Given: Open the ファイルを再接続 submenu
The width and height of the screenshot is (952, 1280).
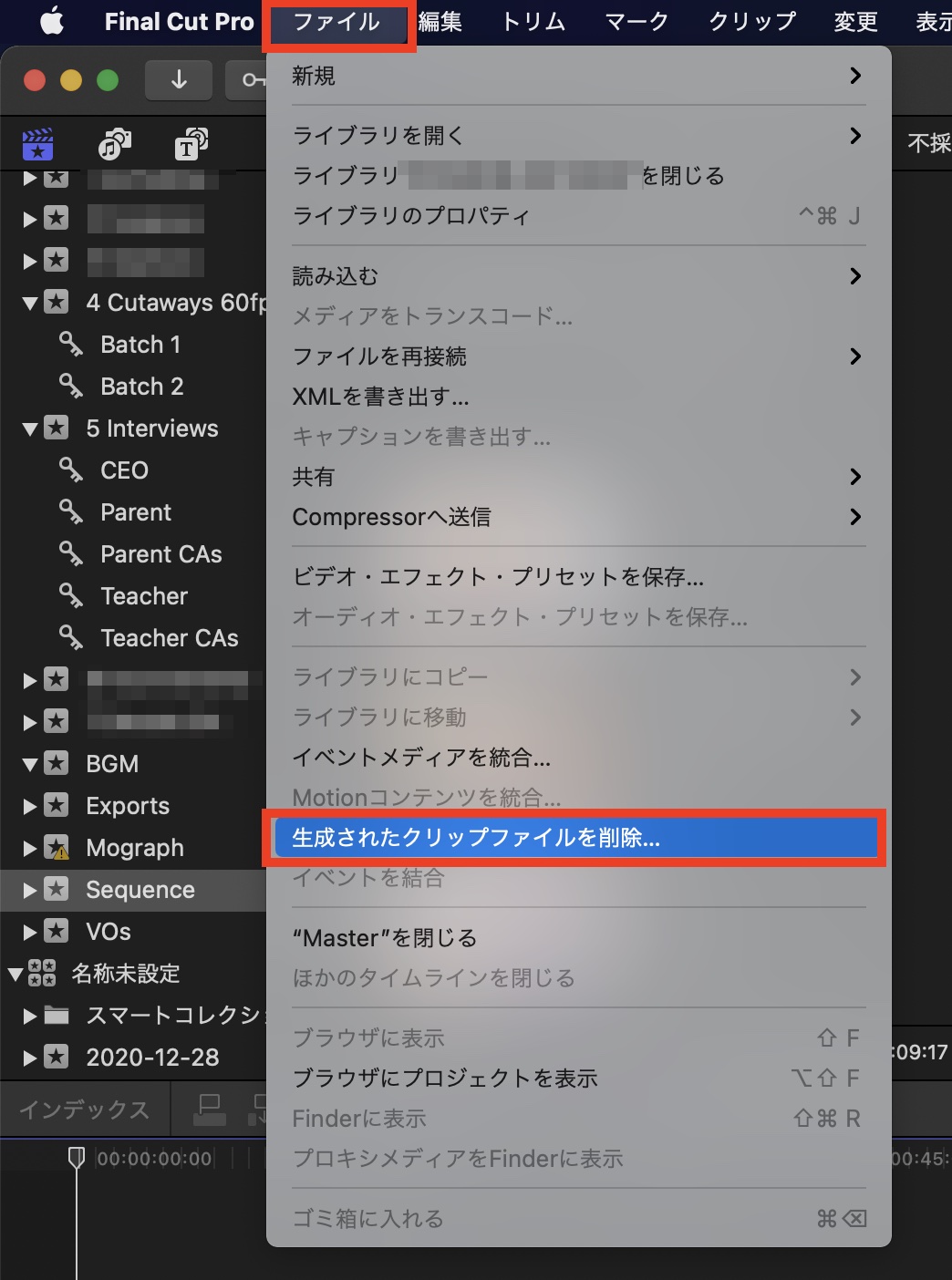Looking at the screenshot, I should 578,356.
